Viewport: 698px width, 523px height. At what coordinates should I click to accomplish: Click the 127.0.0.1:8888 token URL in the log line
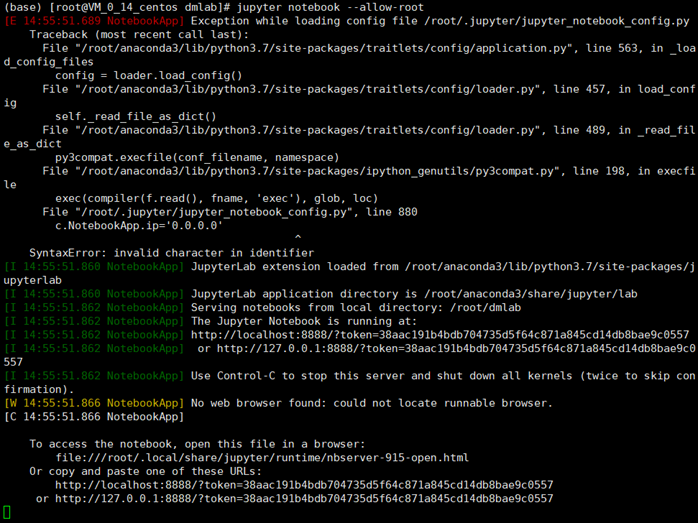pos(456,349)
